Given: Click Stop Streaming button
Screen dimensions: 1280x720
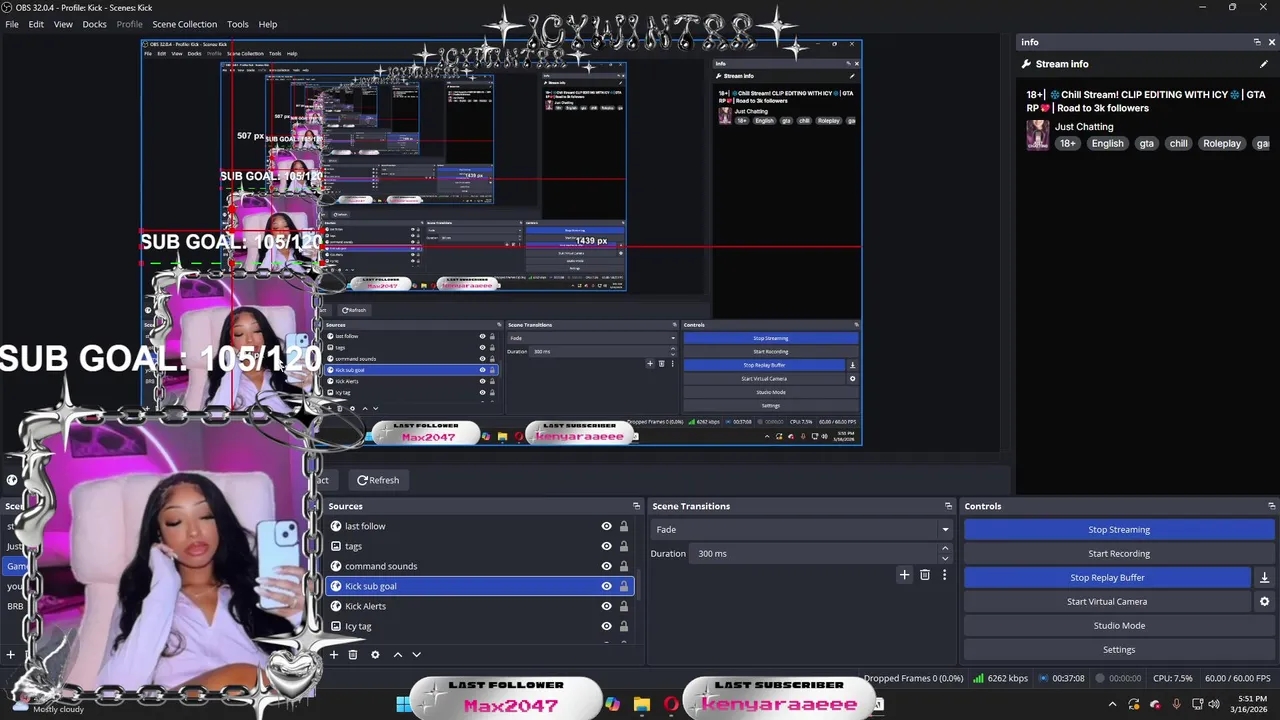Looking at the screenshot, I should (1119, 530).
